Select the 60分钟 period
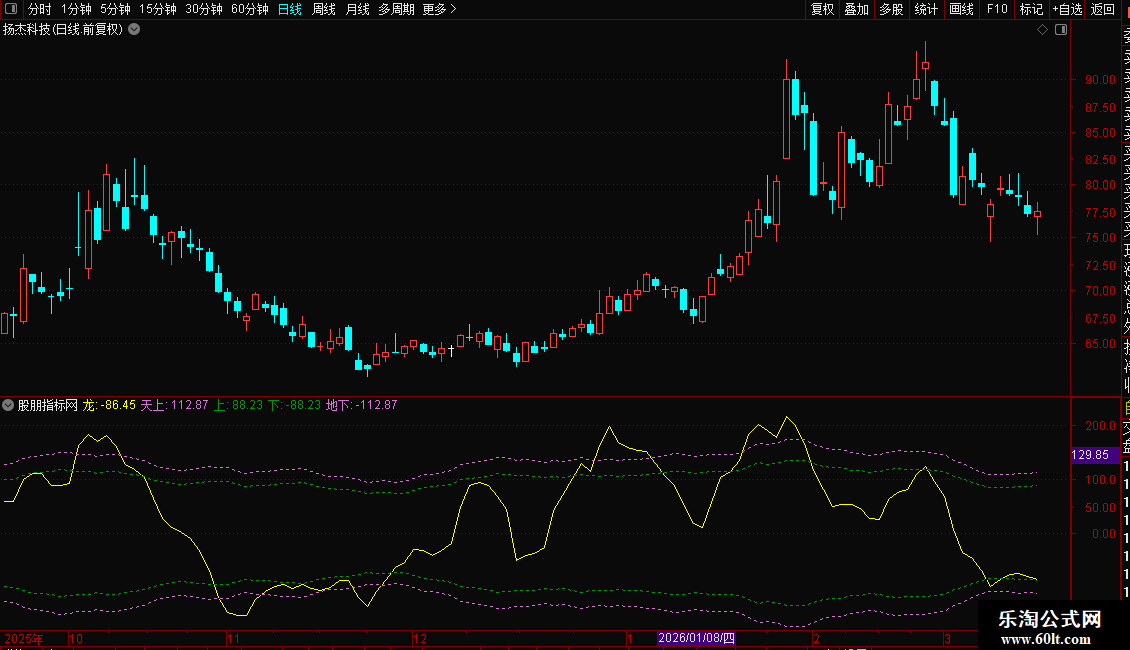Screen dimensions: 1130x650 coord(250,9)
